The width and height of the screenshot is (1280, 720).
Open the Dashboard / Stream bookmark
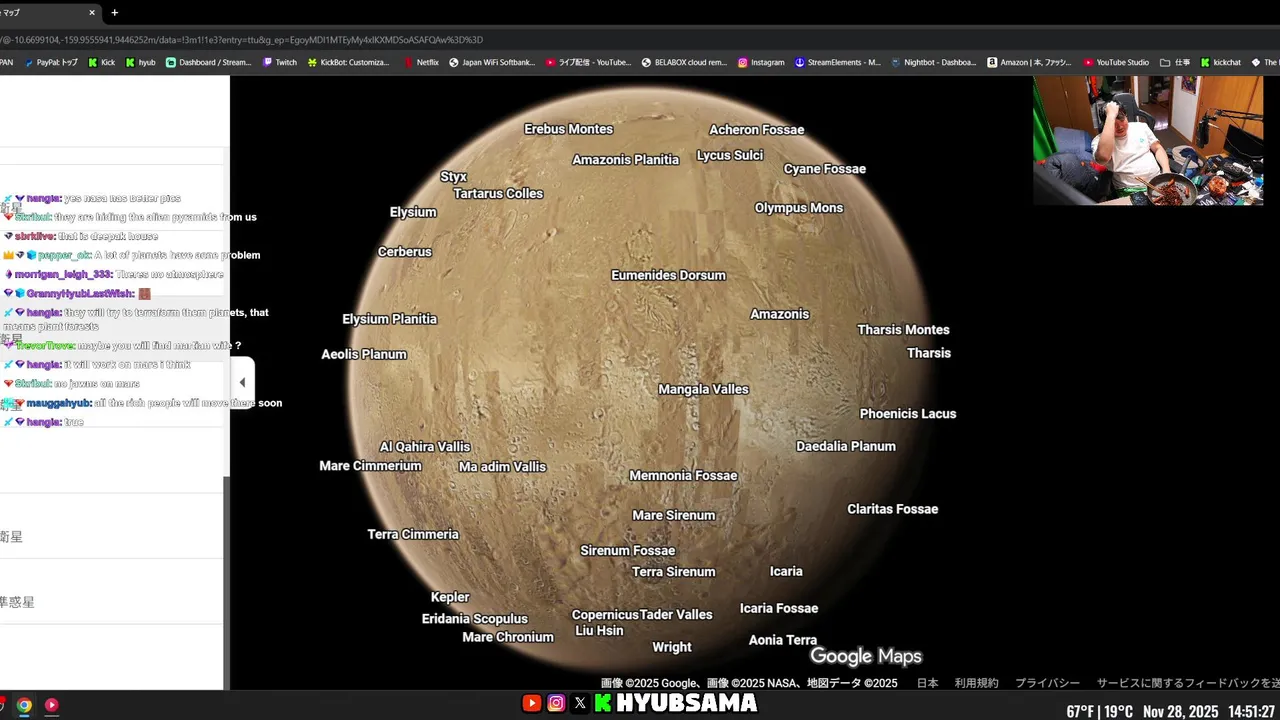(x=208, y=62)
